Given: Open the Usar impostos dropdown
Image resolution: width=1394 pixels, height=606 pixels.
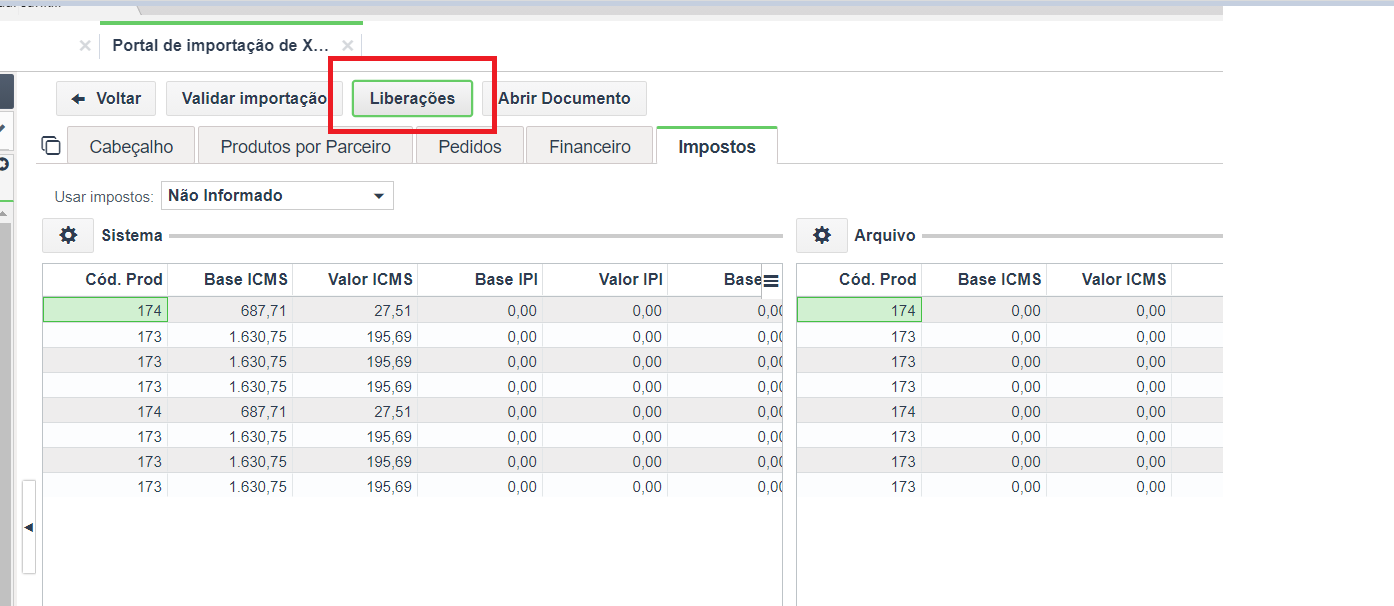Looking at the screenshot, I should tap(277, 196).
